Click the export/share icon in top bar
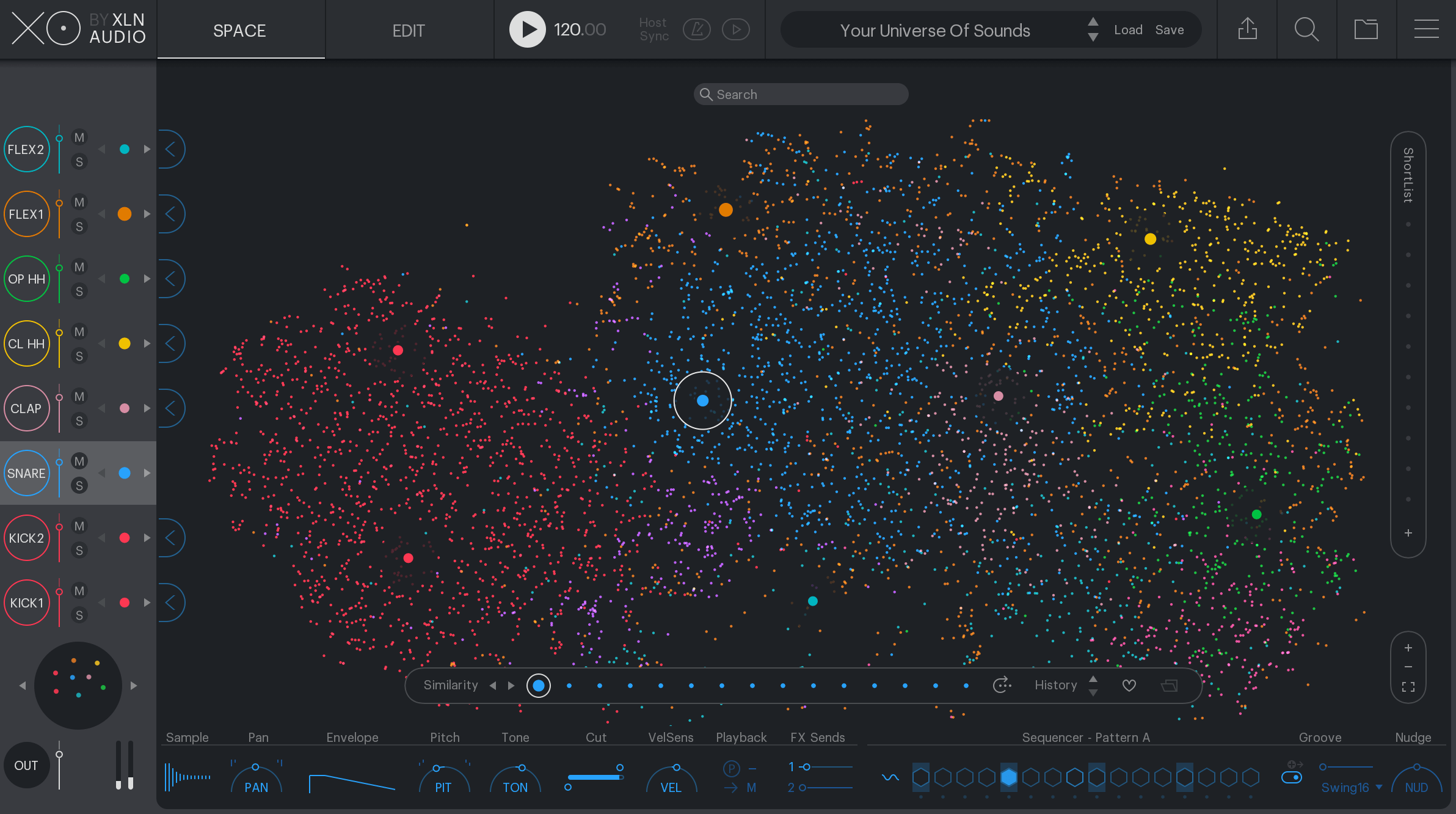This screenshot has height=814, width=1456. point(1247,29)
